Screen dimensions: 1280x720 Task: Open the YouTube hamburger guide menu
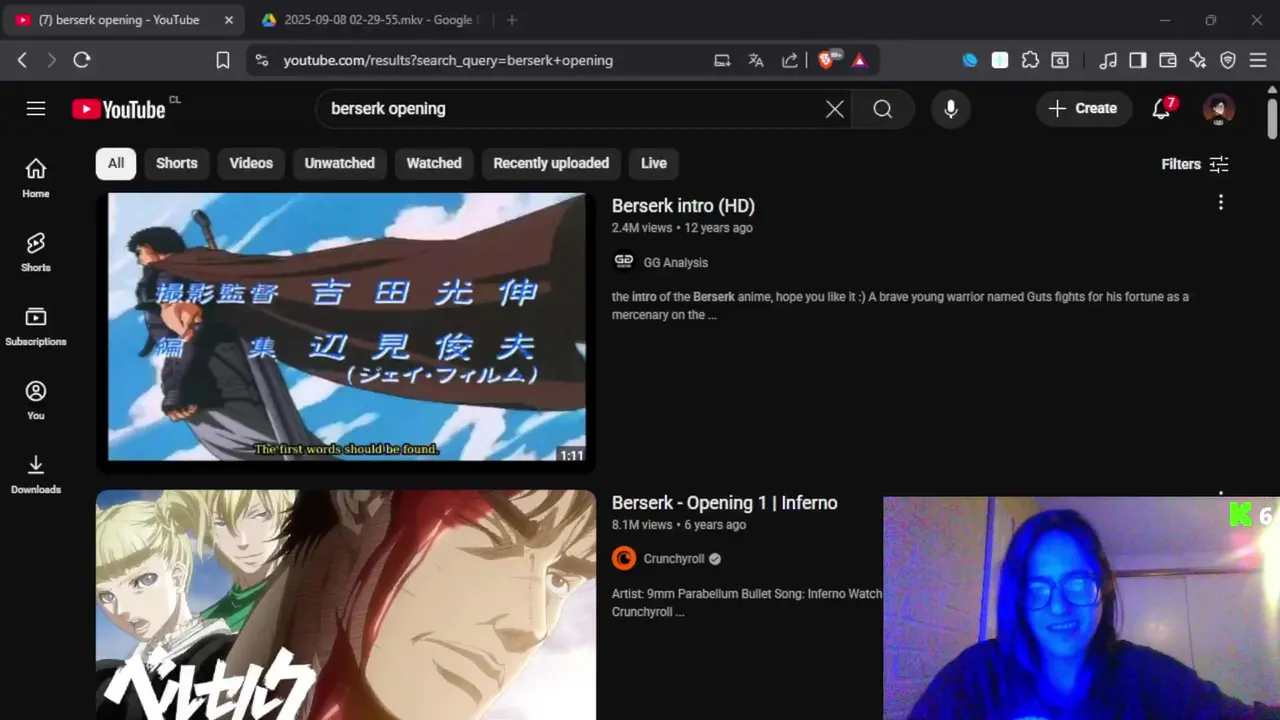pos(36,109)
